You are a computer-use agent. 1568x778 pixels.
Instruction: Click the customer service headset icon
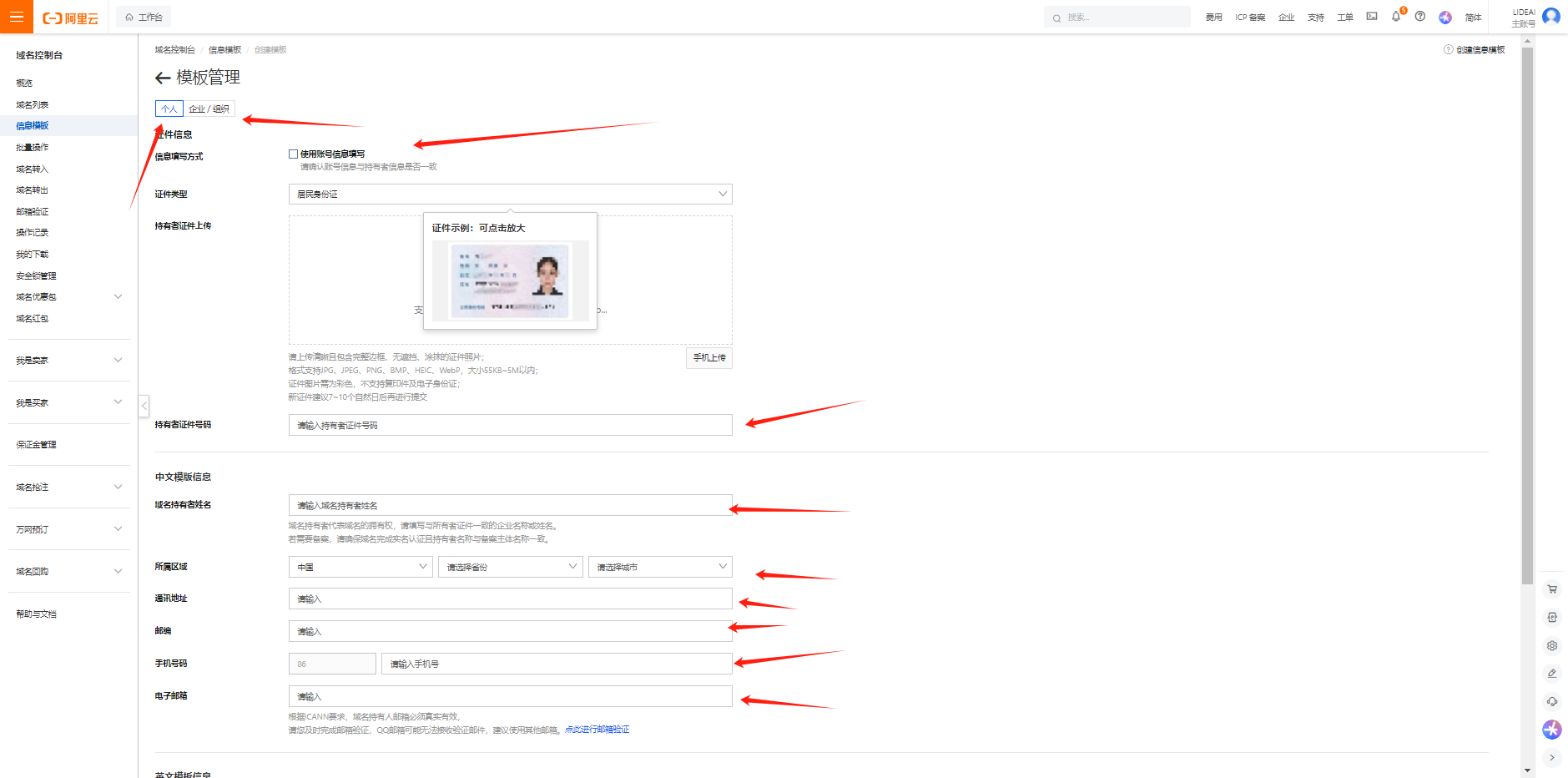[1551, 701]
